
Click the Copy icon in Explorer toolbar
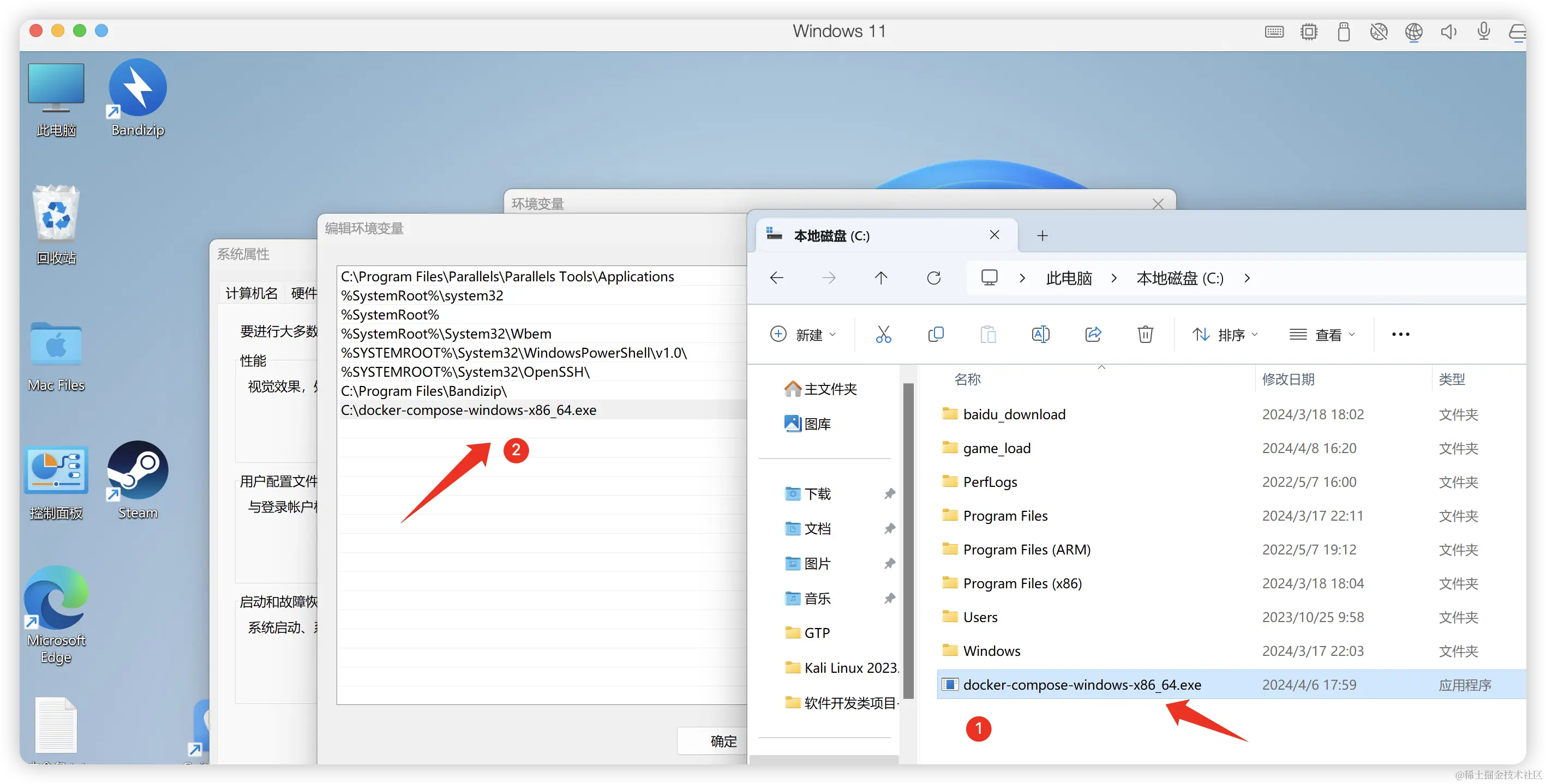click(936, 334)
